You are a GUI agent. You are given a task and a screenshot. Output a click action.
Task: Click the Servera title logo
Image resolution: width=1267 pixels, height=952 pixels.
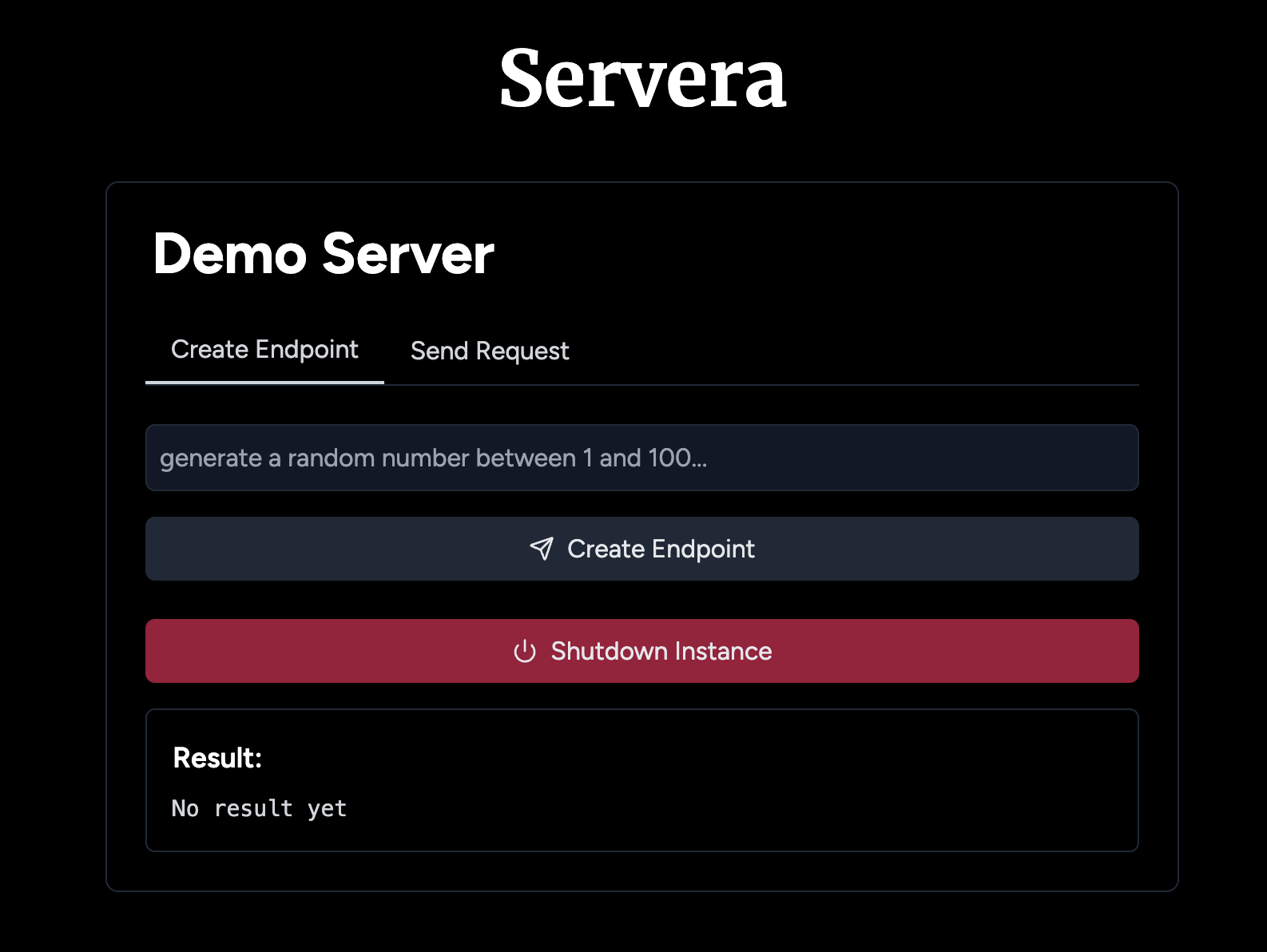pos(642,78)
